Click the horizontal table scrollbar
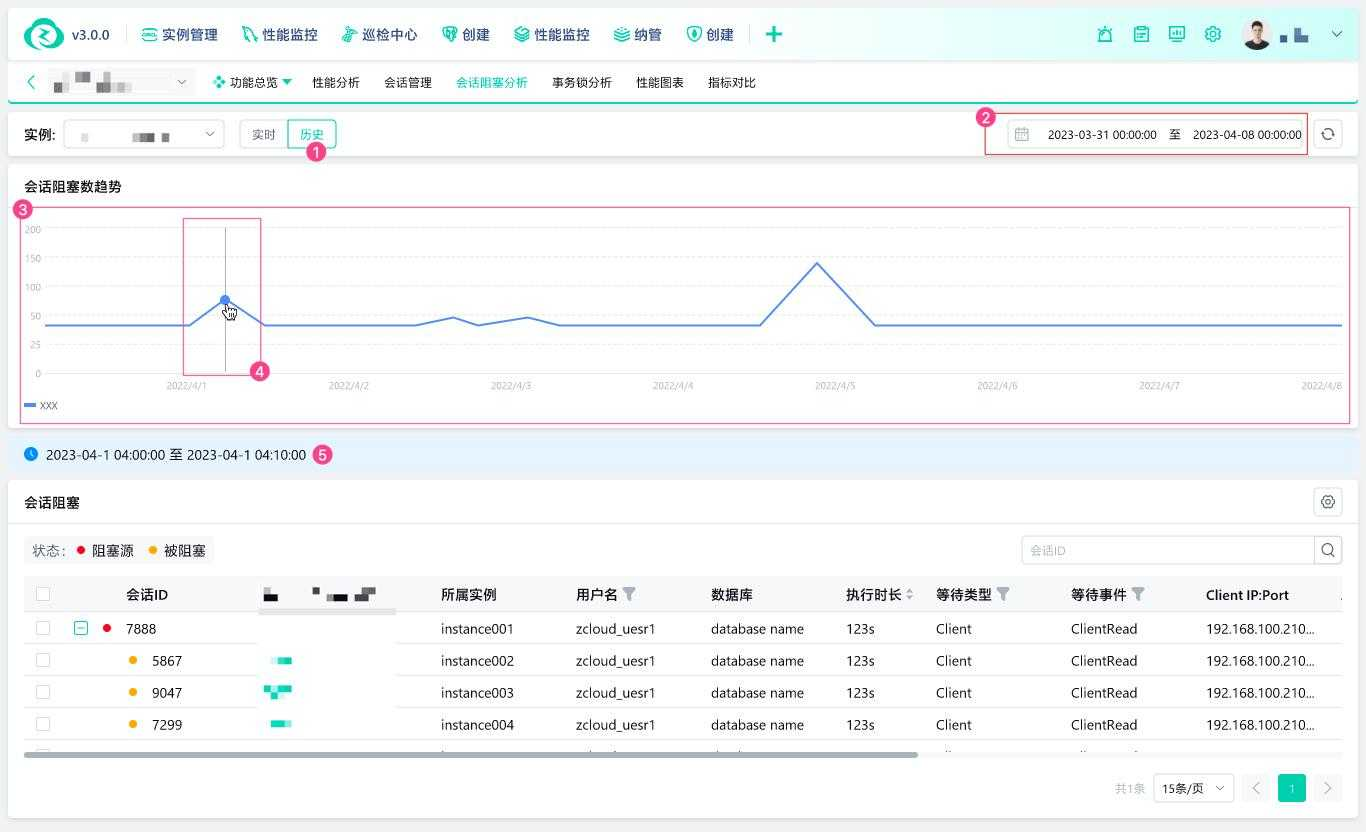This screenshot has width=1366, height=832. (471, 755)
